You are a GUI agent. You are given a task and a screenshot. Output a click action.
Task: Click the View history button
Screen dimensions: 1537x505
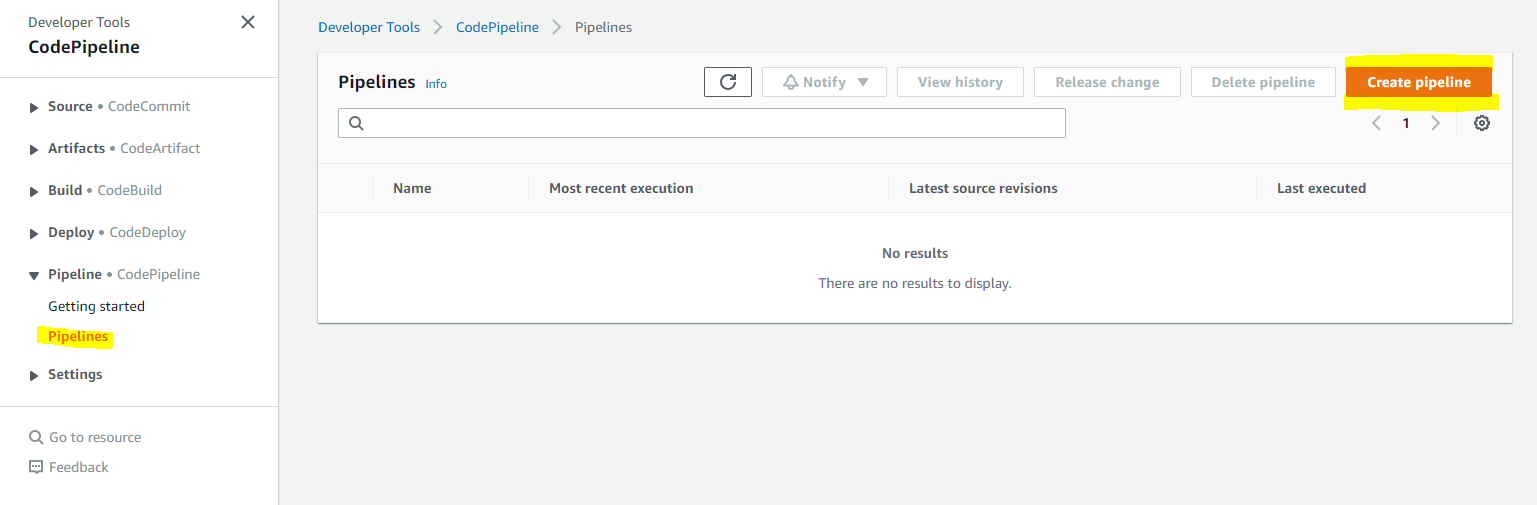960,82
